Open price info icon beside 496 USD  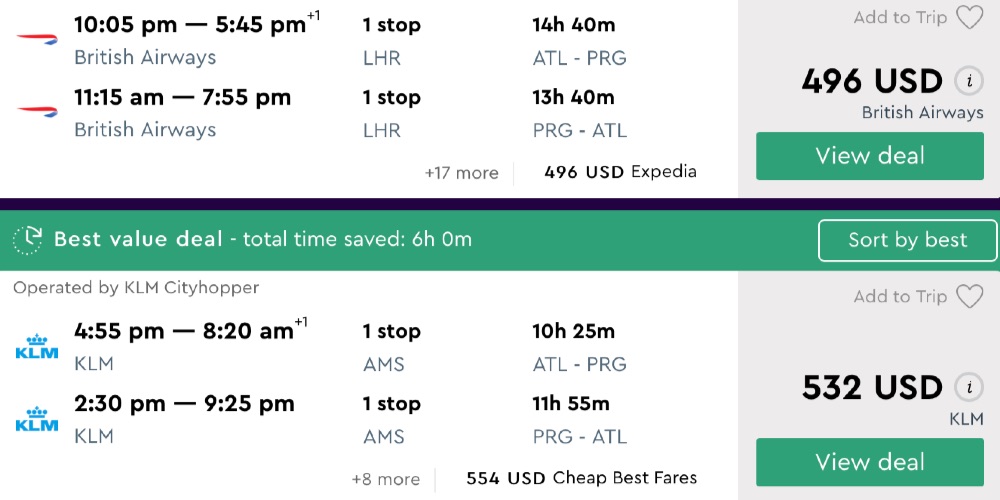pos(966,81)
